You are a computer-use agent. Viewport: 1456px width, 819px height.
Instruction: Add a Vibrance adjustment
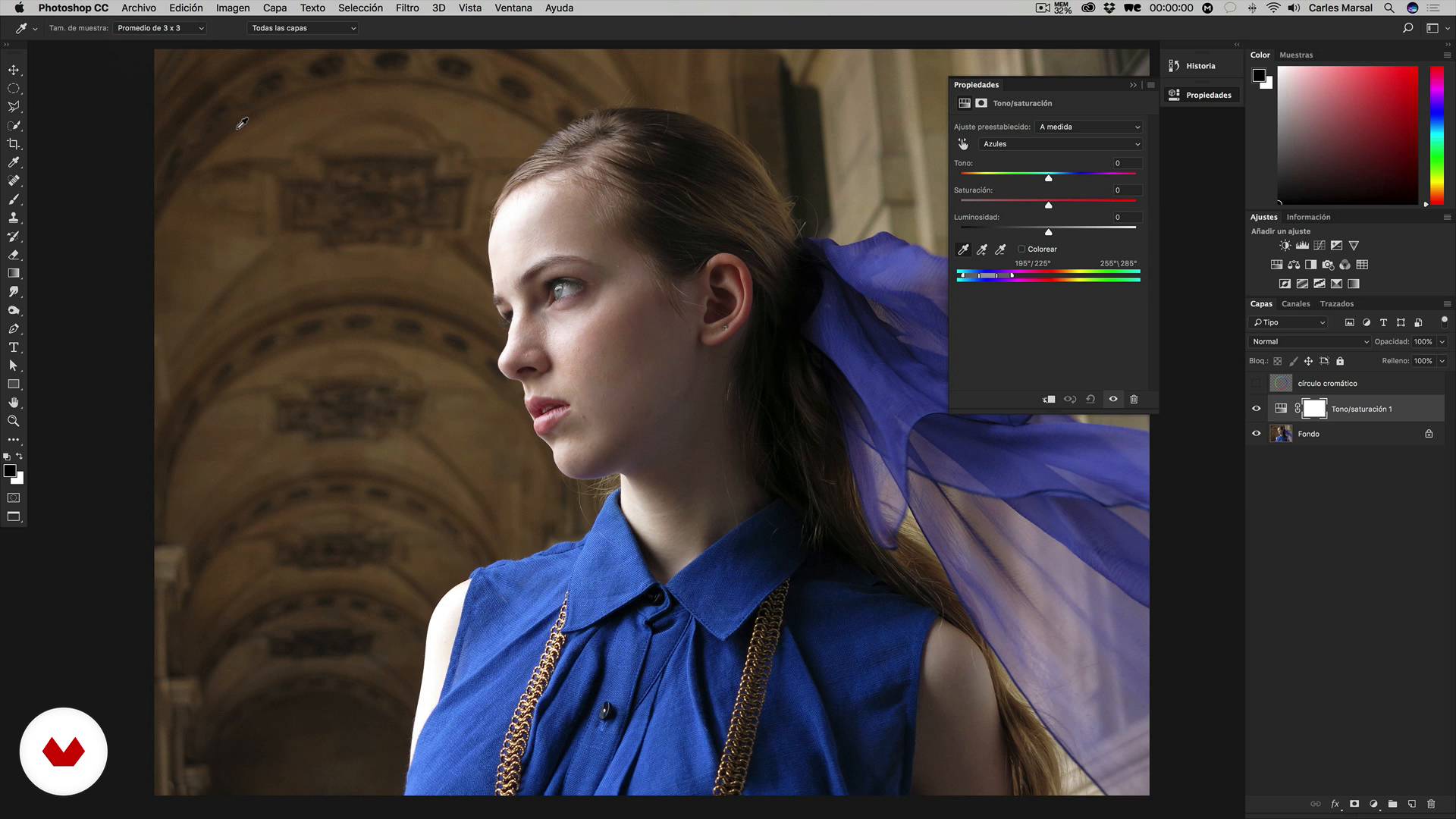(1354, 246)
